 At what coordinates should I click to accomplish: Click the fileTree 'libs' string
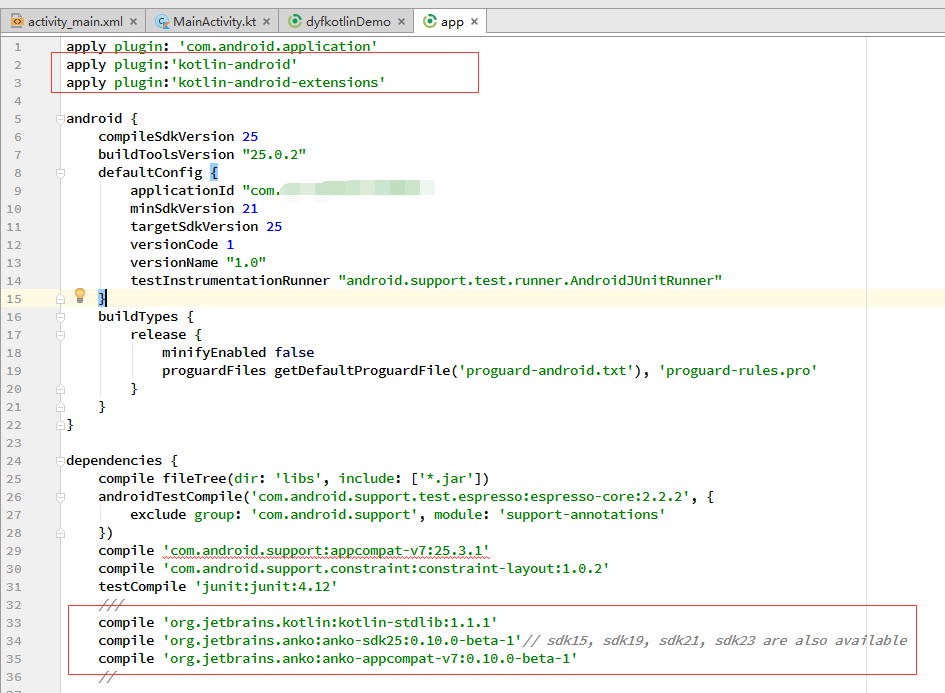(x=298, y=478)
